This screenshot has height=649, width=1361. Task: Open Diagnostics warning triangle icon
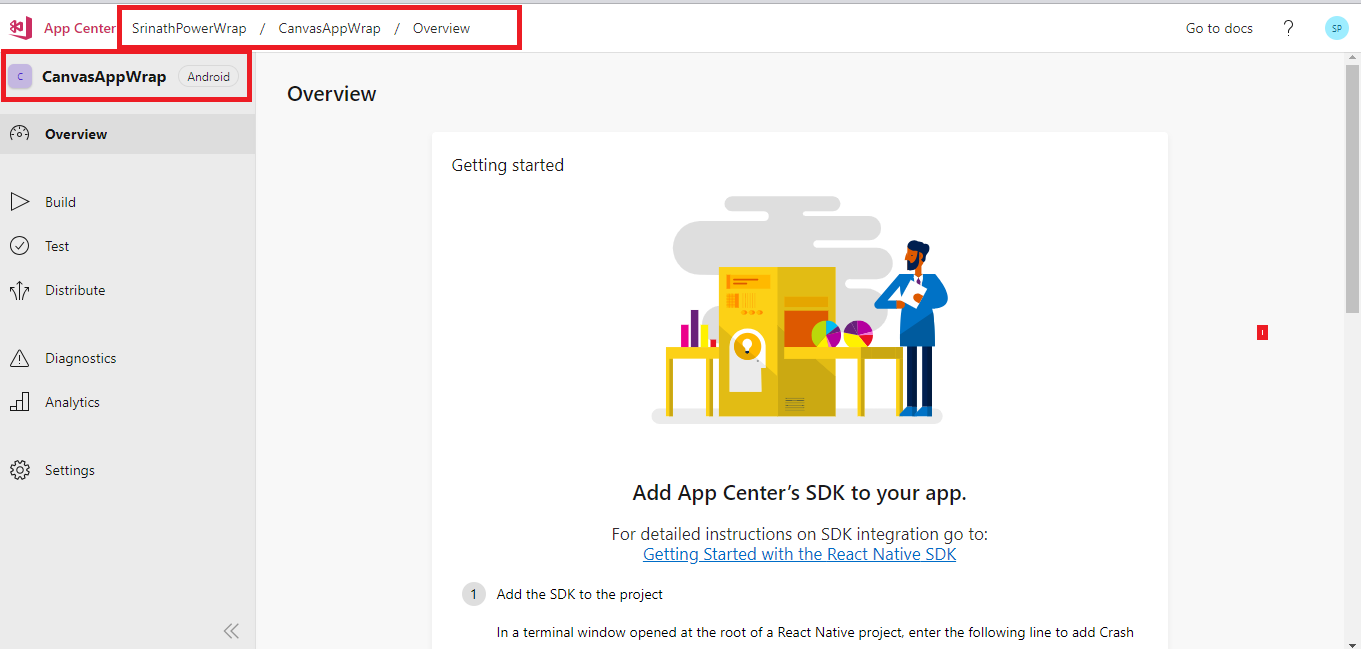[x=20, y=358]
